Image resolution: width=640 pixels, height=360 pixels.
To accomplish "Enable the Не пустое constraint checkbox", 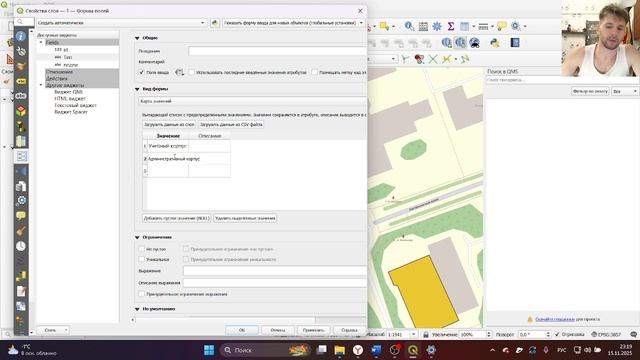I will point(142,249).
